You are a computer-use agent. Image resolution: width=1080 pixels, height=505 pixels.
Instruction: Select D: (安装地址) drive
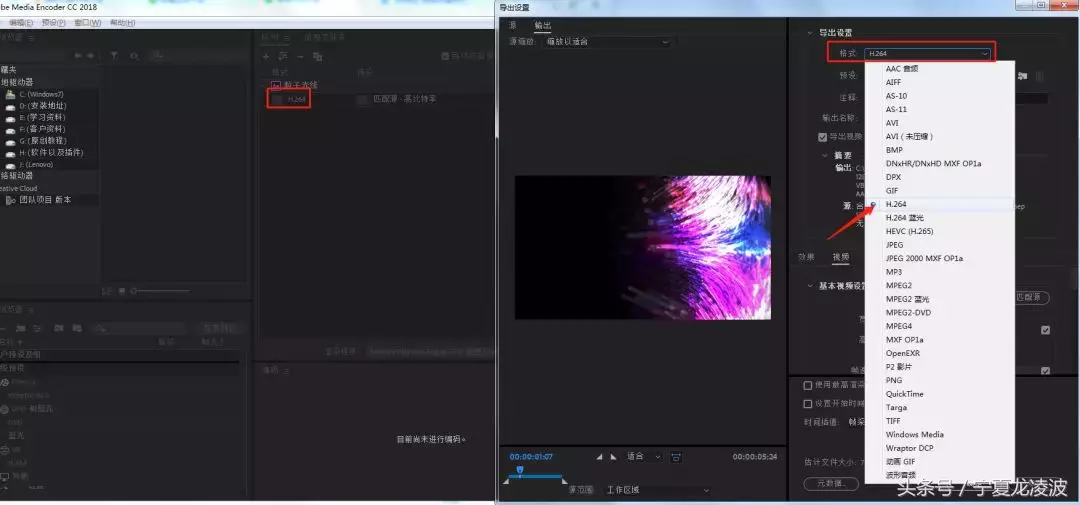coord(41,105)
